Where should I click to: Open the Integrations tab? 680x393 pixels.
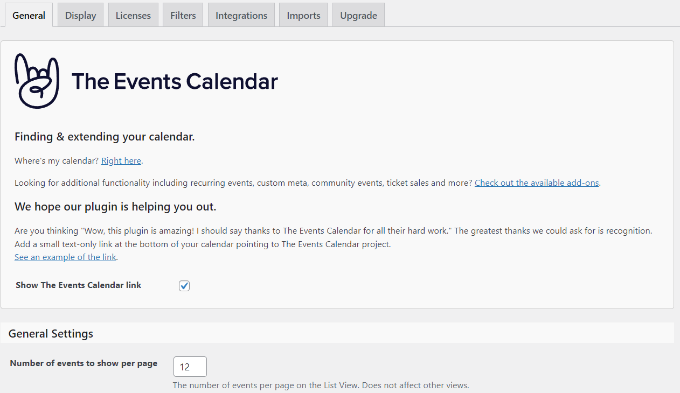[x=241, y=15]
